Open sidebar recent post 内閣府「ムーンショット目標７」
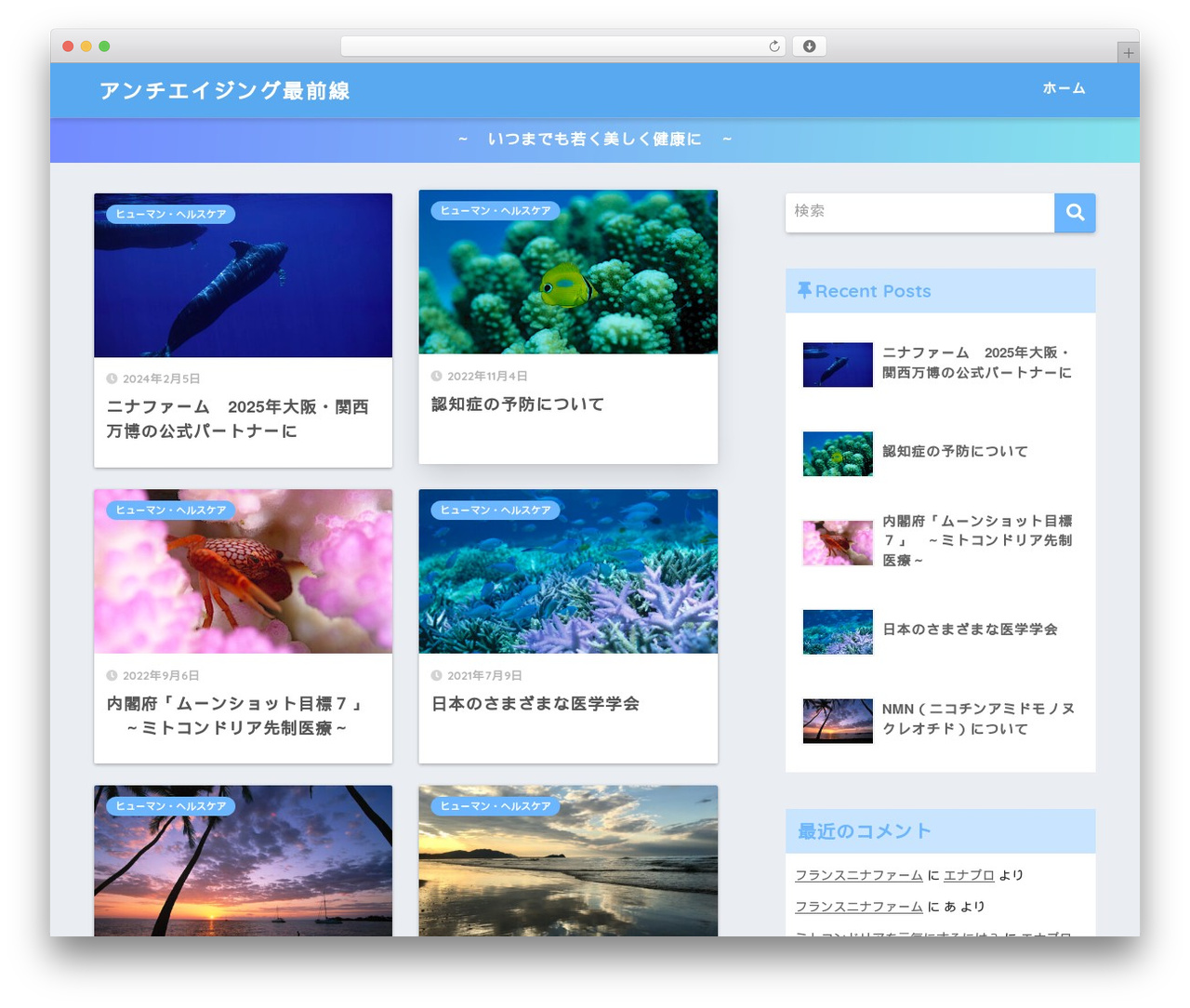Screen dimensions: 1190x1008 pyautogui.click(x=977, y=540)
